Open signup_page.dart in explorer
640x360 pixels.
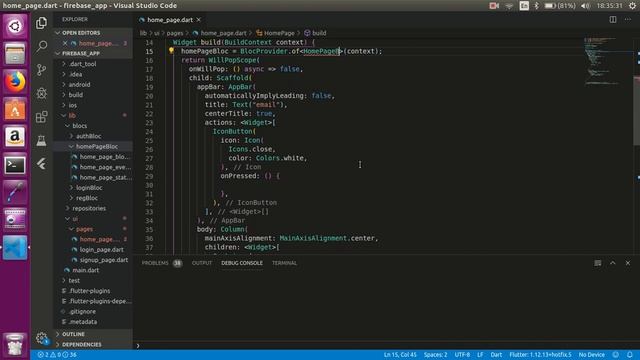[x=104, y=260]
